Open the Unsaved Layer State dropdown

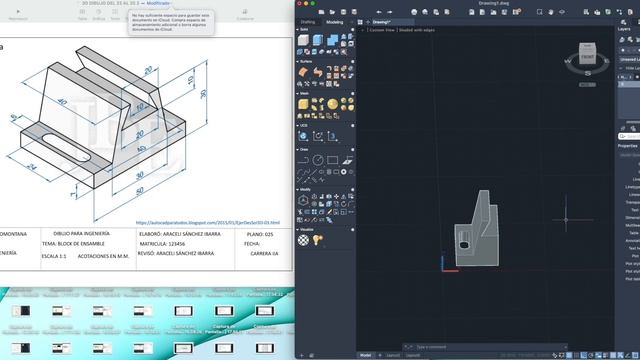[x=629, y=60]
